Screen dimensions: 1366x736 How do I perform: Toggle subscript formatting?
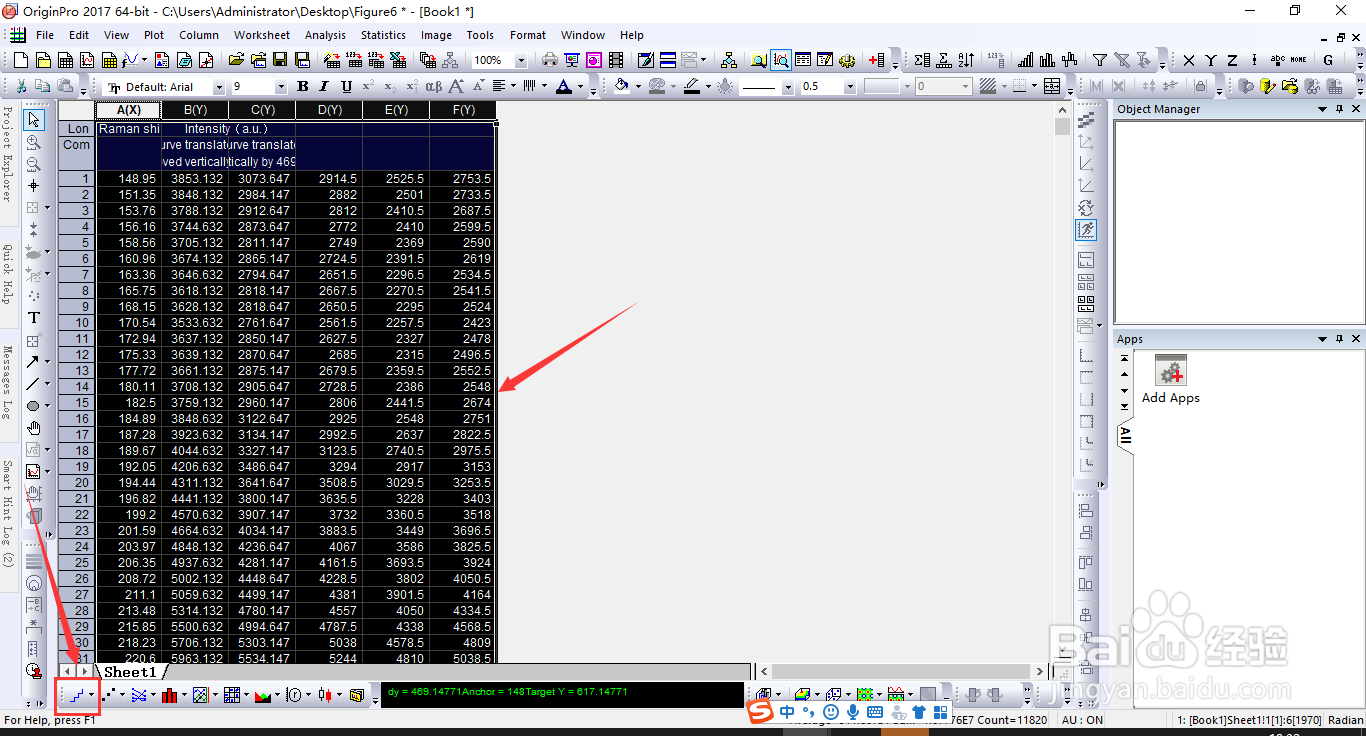(390, 87)
